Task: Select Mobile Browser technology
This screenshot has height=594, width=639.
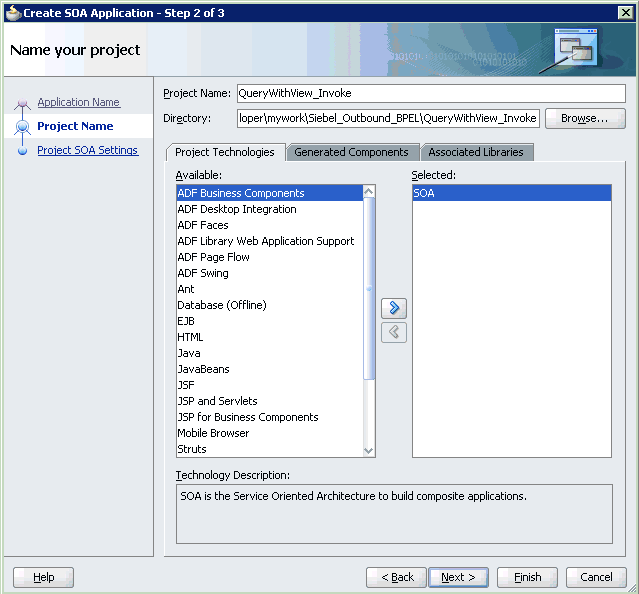Action: 270,433
